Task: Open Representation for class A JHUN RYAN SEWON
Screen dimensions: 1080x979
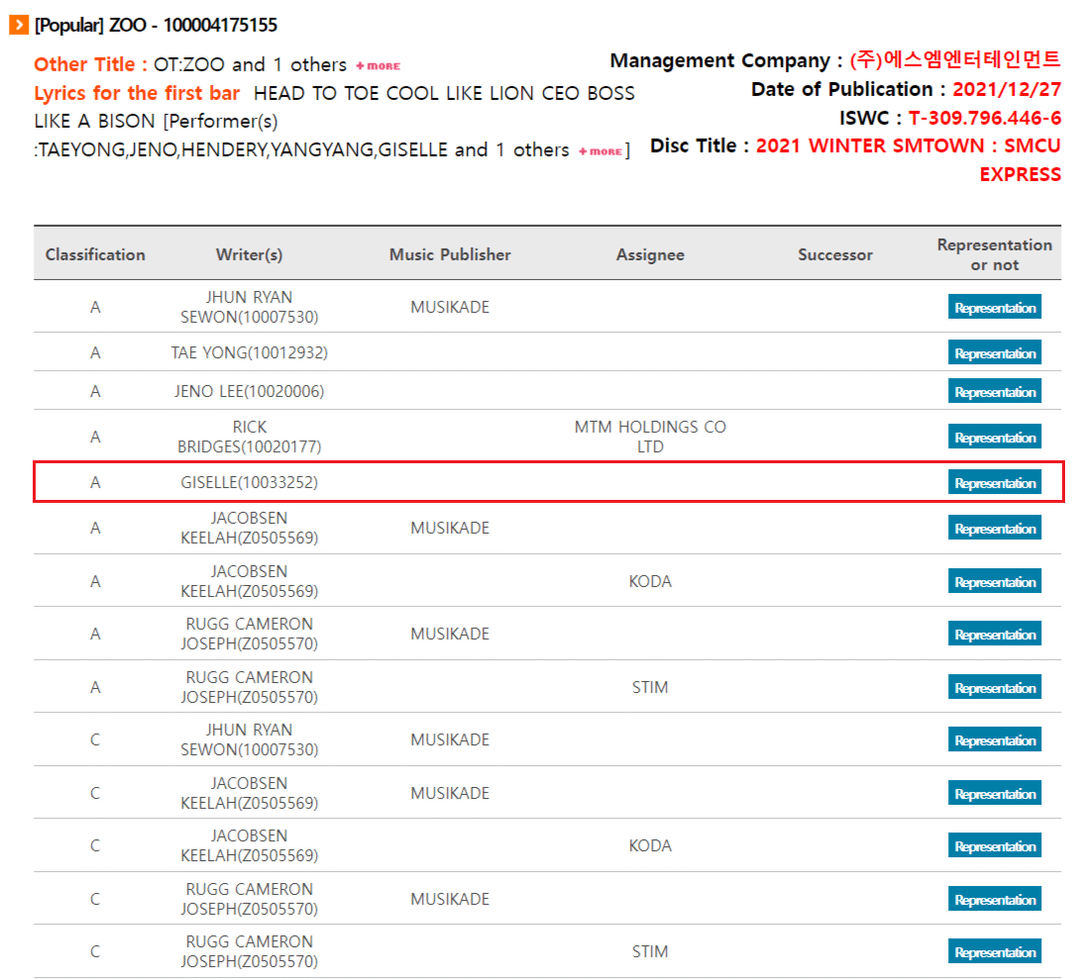Action: point(994,308)
